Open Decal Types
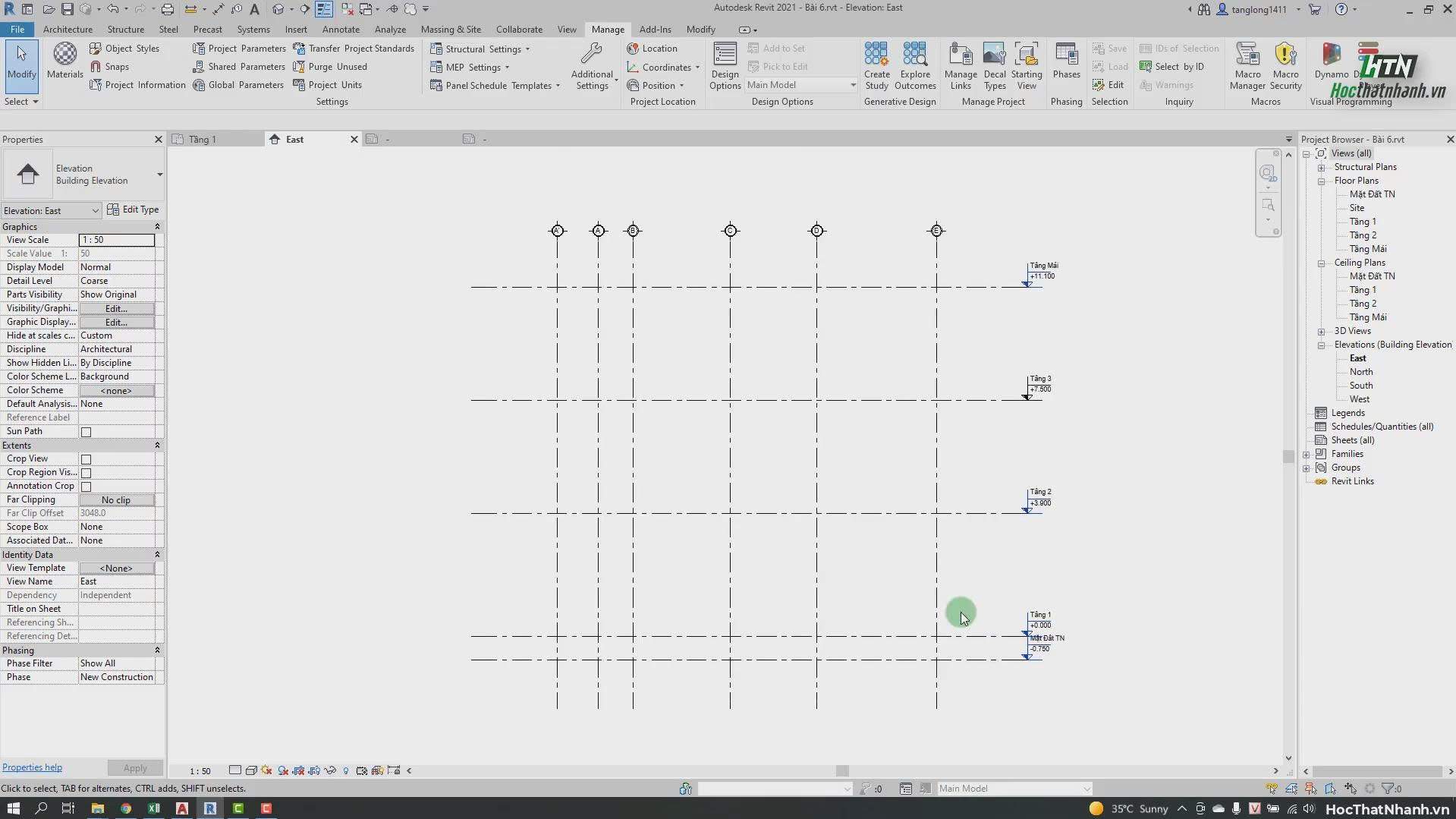This screenshot has height=819, width=1456. point(995,67)
